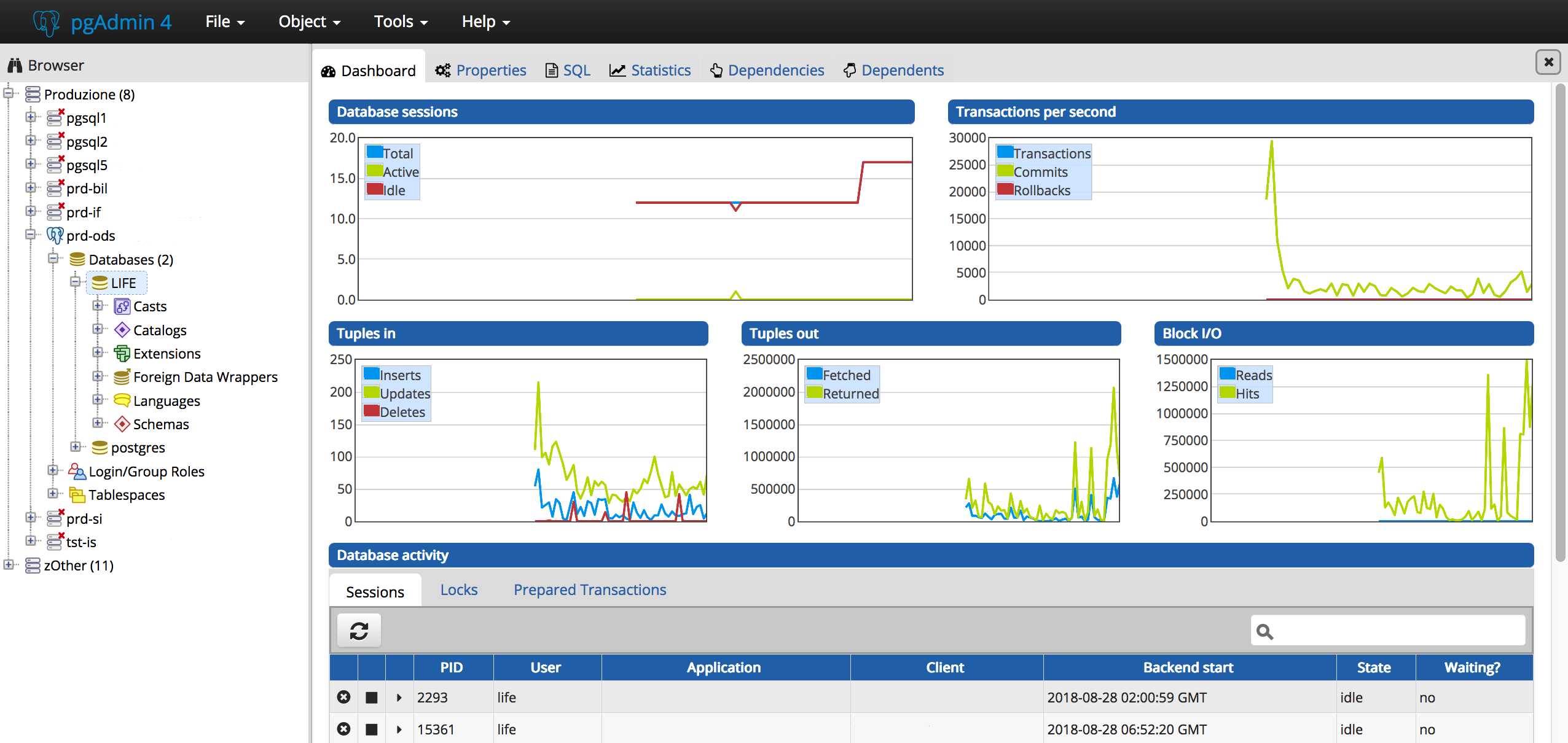The height and width of the screenshot is (743, 1568).
Task: Sort sessions by Backend start header
Action: pyautogui.click(x=1190, y=667)
